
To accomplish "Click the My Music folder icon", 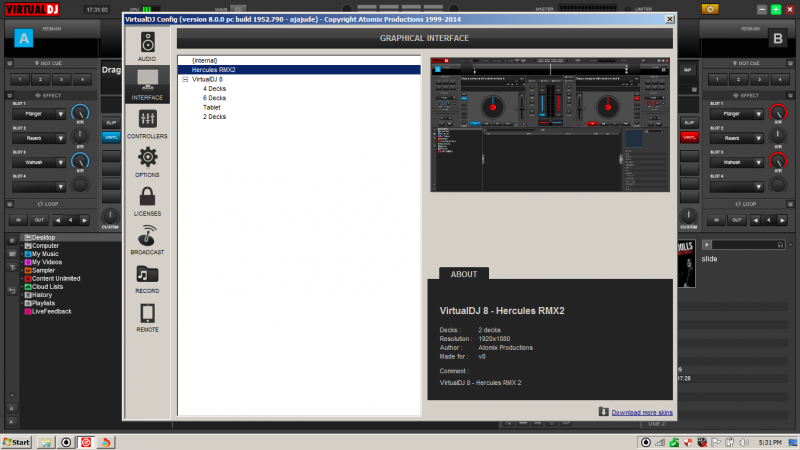I will [x=28, y=254].
